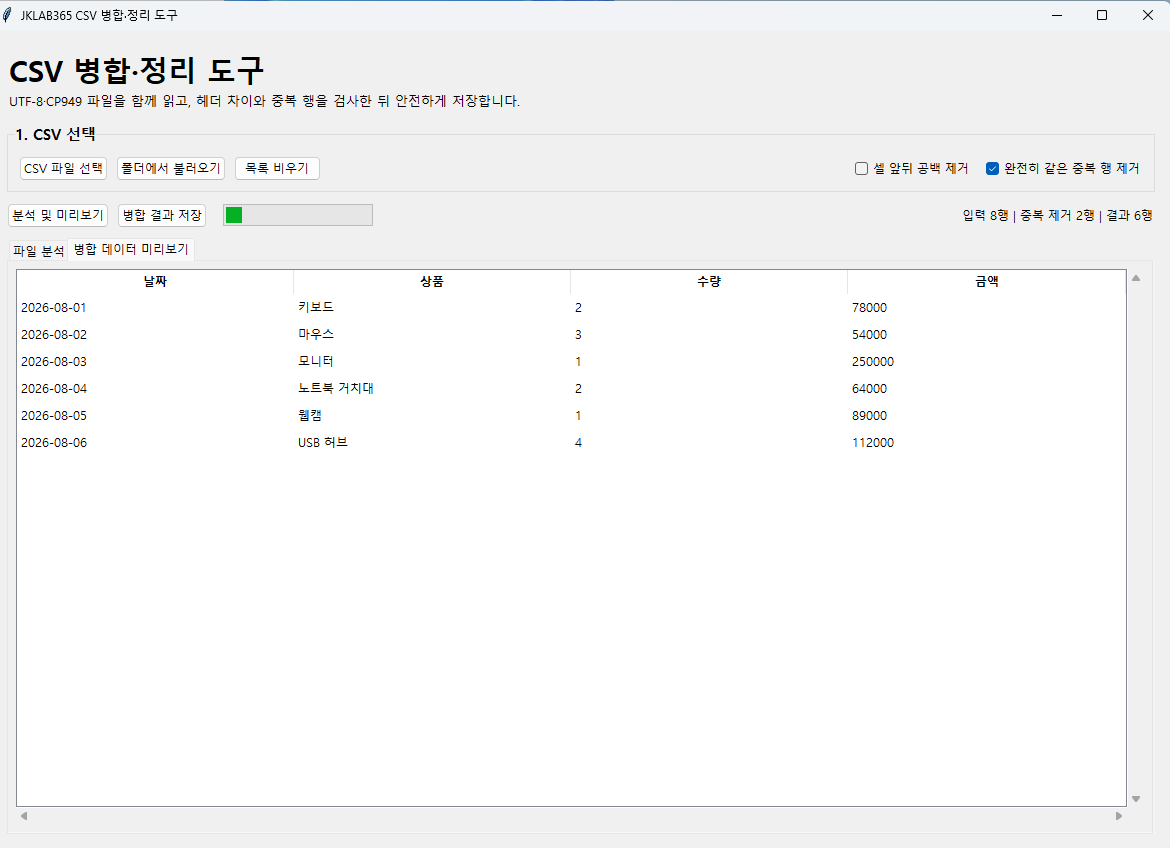Save with 병합 결과 저장 button
1170x848 pixels.
pos(162,216)
